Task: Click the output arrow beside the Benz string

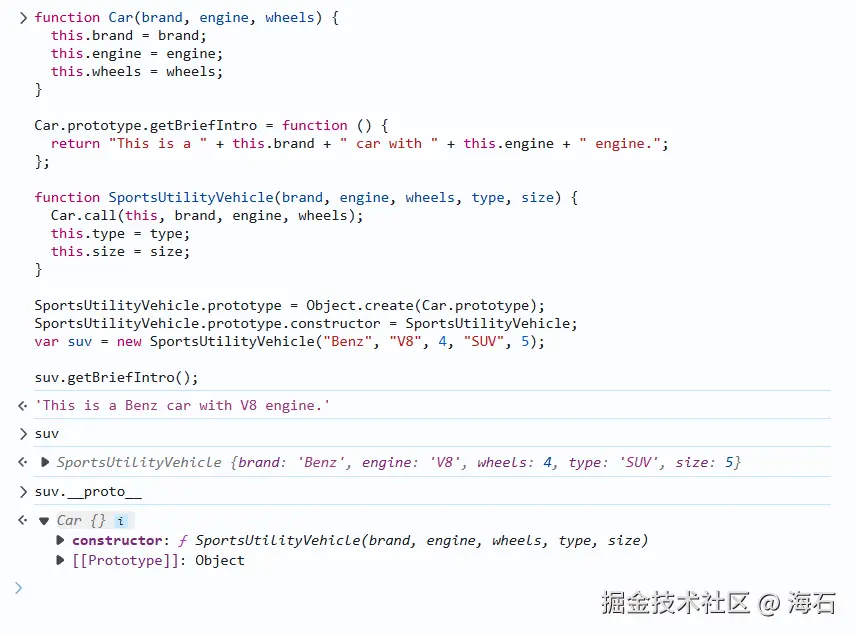Action: [x=22, y=405]
